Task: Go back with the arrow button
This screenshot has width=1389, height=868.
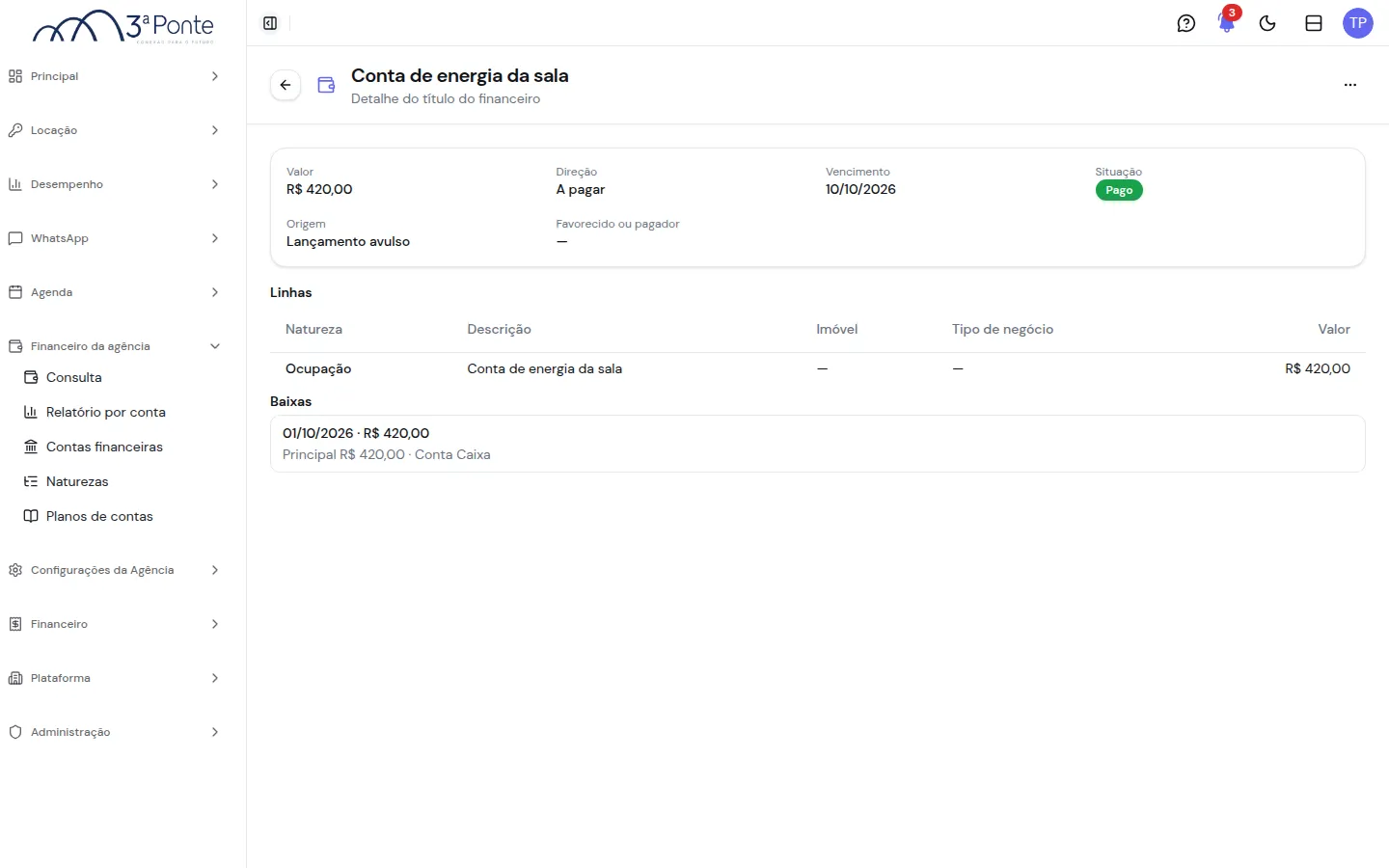Action: click(x=286, y=85)
